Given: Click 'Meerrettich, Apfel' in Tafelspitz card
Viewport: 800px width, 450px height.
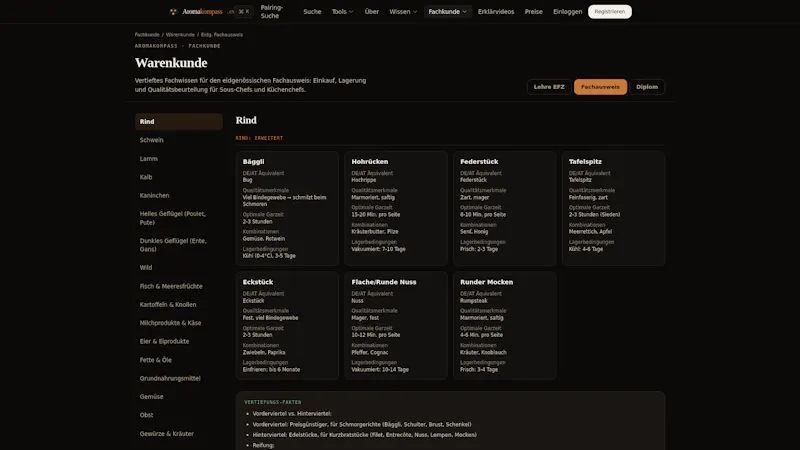Looking at the screenshot, I should [x=590, y=232].
